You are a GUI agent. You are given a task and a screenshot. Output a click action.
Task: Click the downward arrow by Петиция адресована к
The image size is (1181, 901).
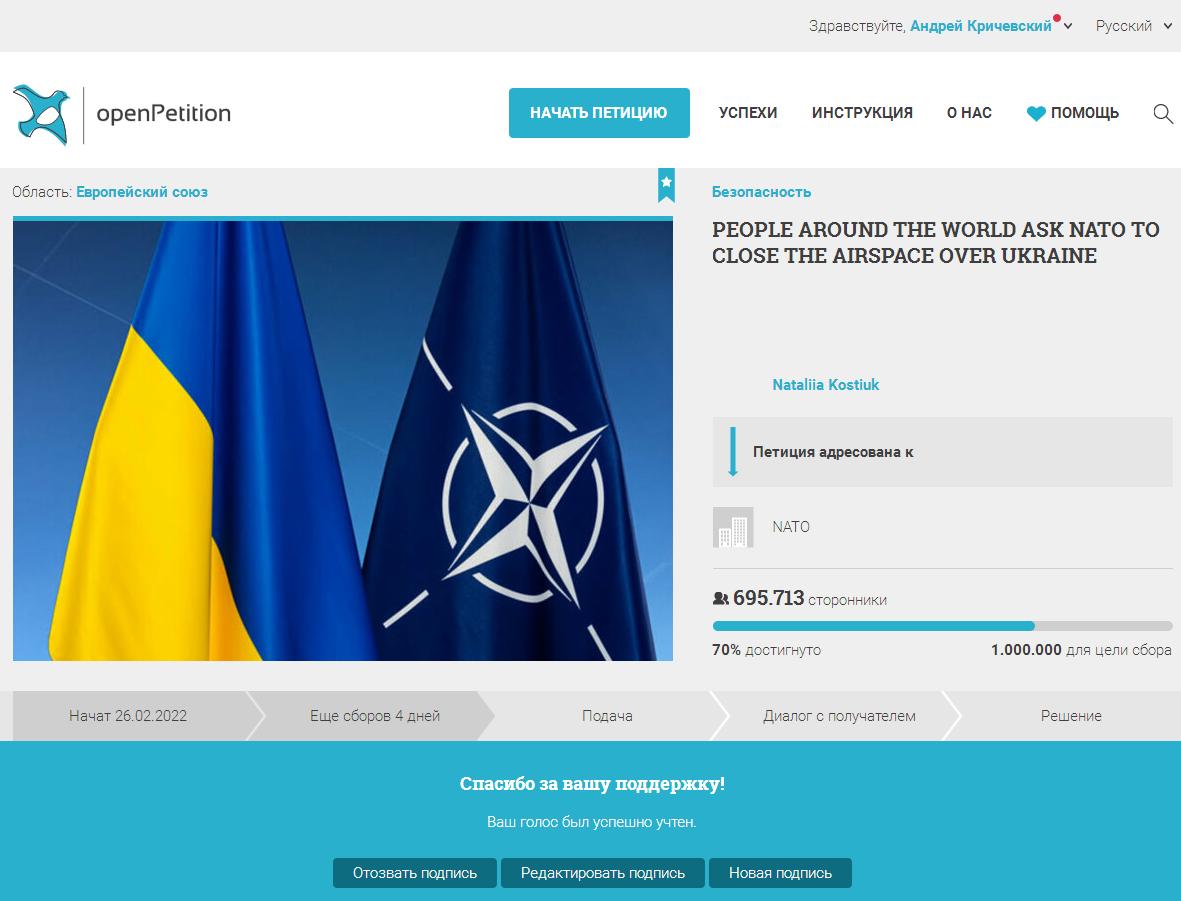[x=732, y=451]
